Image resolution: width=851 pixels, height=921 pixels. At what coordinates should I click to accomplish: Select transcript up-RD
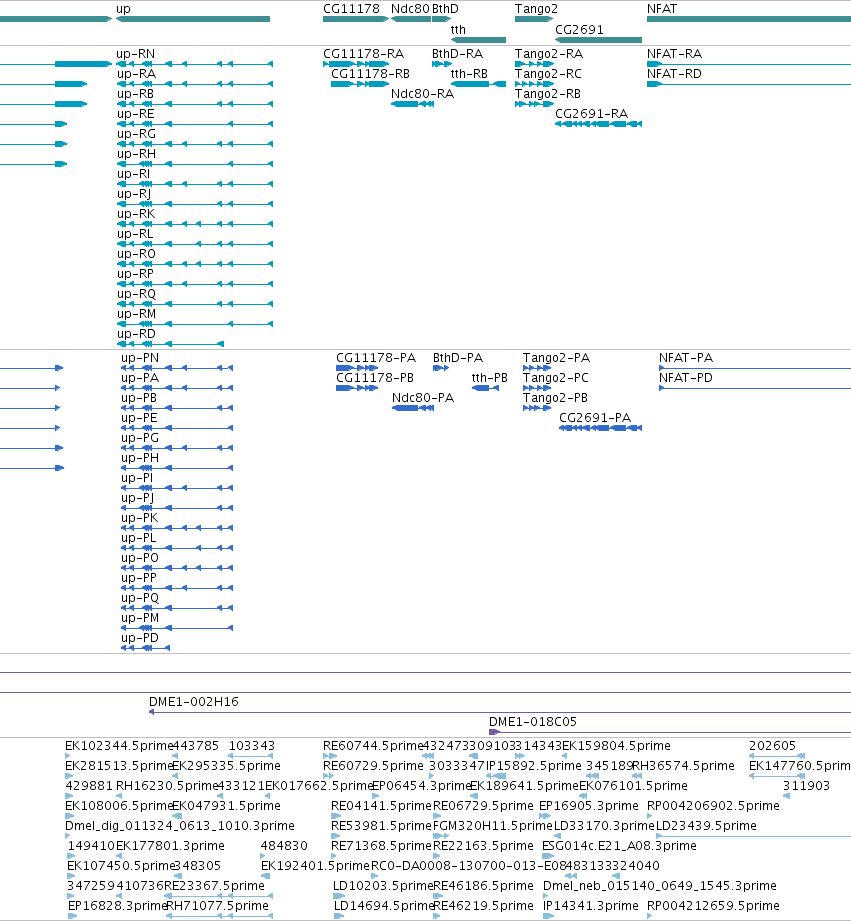click(x=136, y=334)
